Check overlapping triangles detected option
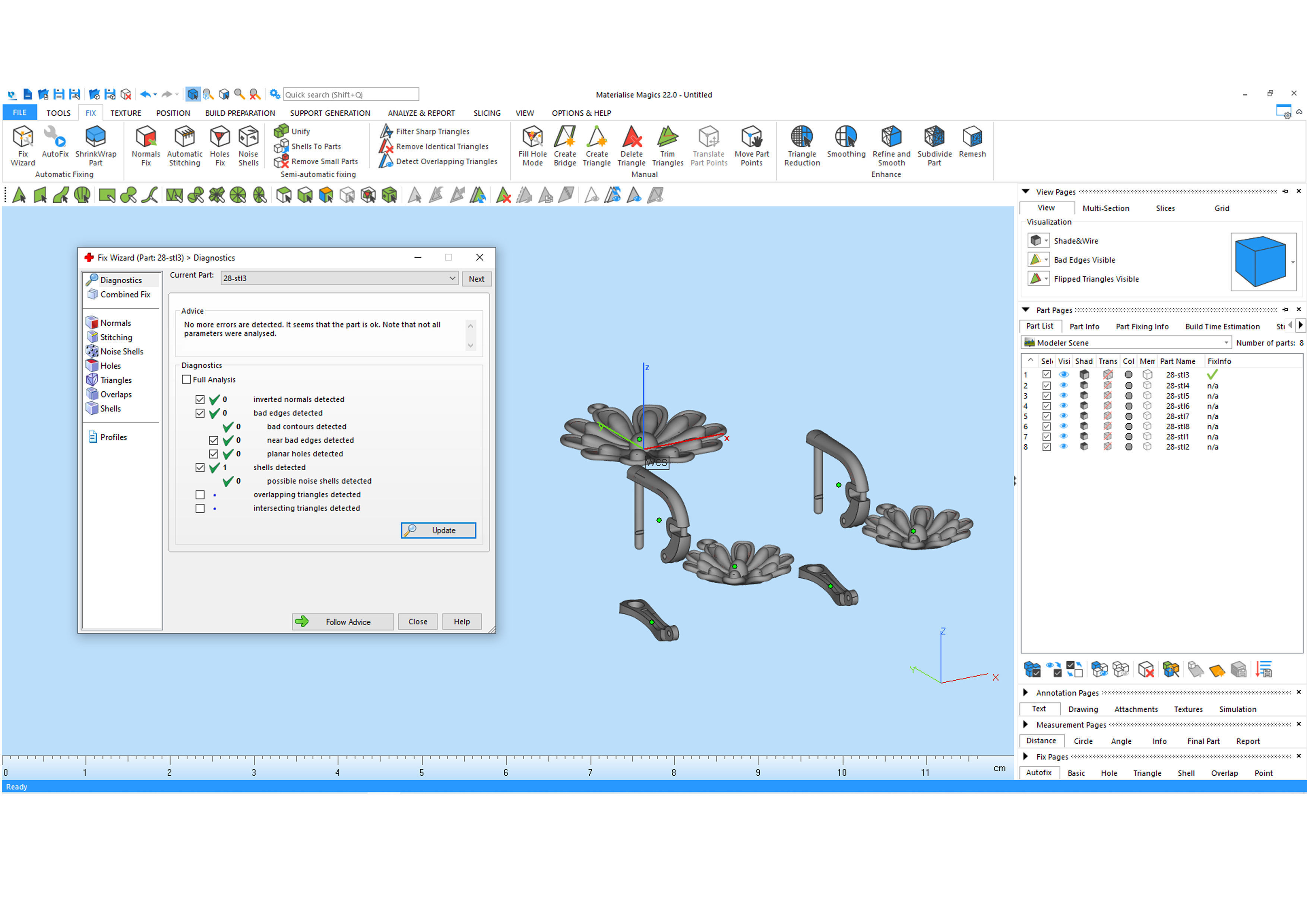 point(200,494)
